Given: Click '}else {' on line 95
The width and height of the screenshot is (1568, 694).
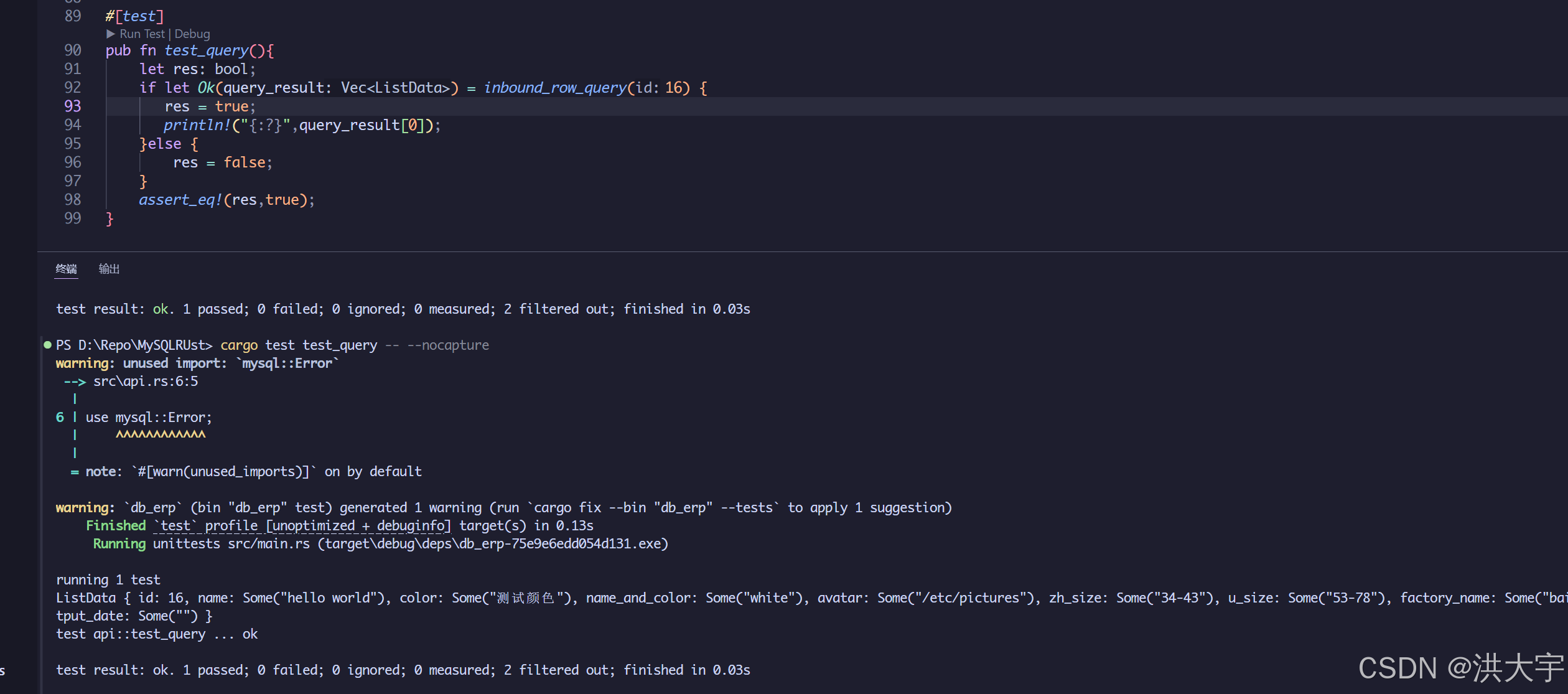Looking at the screenshot, I should pyautogui.click(x=169, y=144).
